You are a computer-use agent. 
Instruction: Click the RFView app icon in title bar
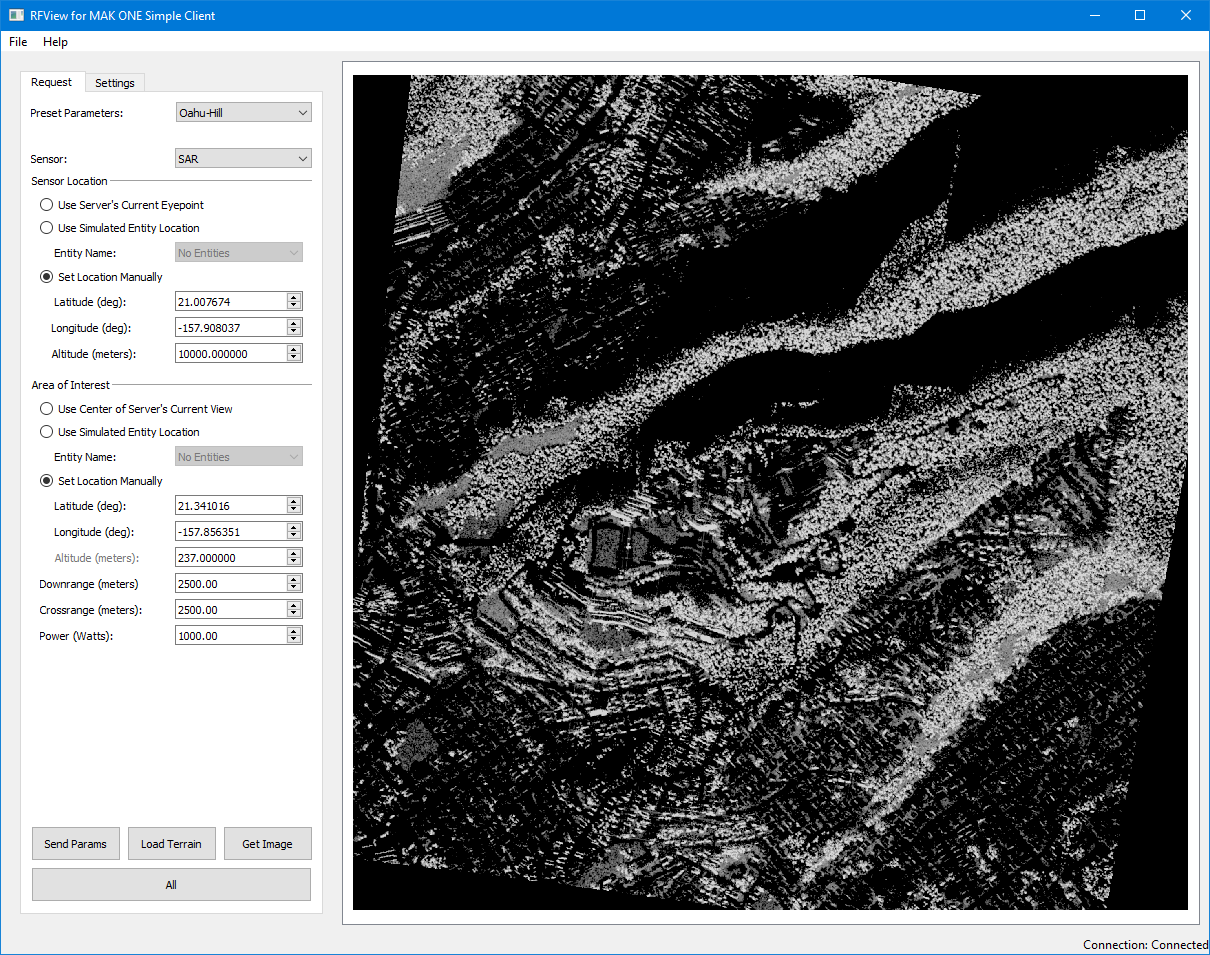click(16, 16)
